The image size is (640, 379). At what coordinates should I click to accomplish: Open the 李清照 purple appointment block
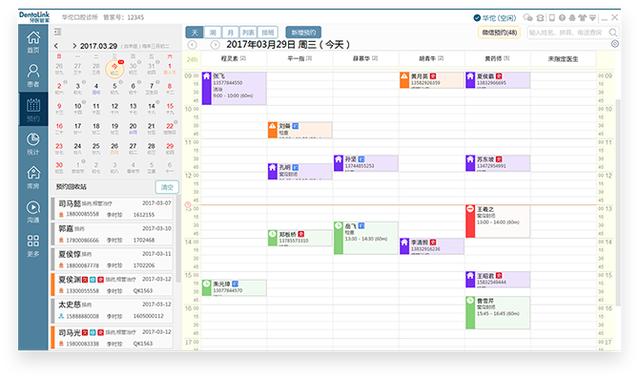pyautogui.click(x=432, y=246)
